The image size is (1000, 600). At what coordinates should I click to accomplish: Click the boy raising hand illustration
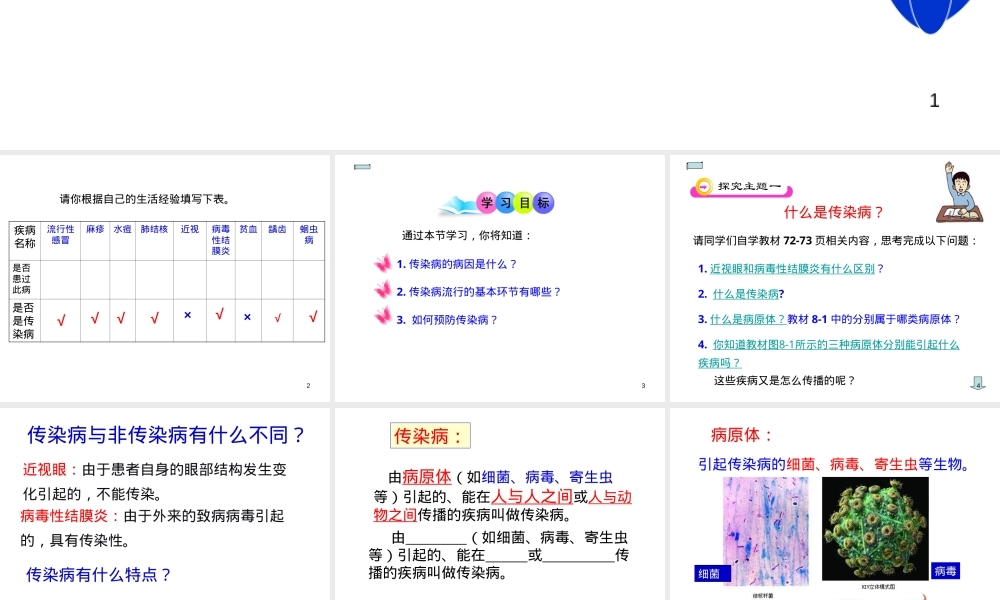[x=959, y=192]
